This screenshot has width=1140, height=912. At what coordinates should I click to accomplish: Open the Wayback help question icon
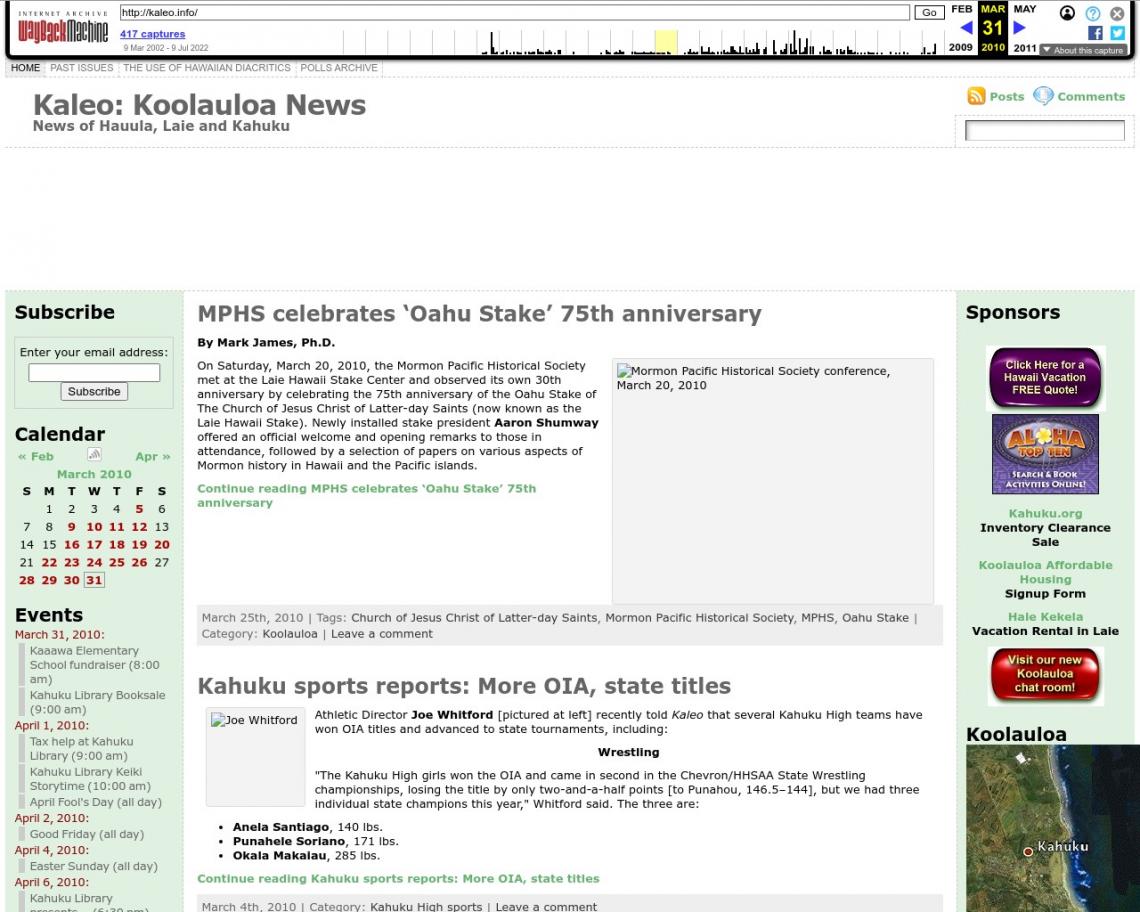click(x=1093, y=13)
